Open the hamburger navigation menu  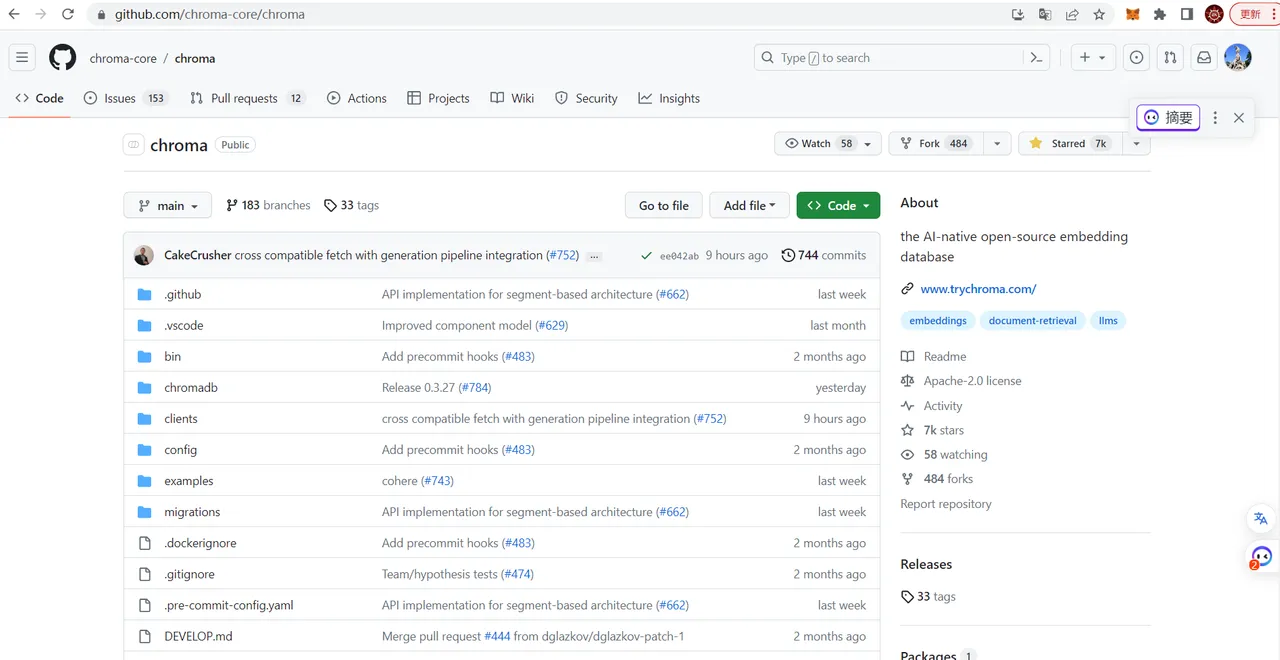(22, 58)
